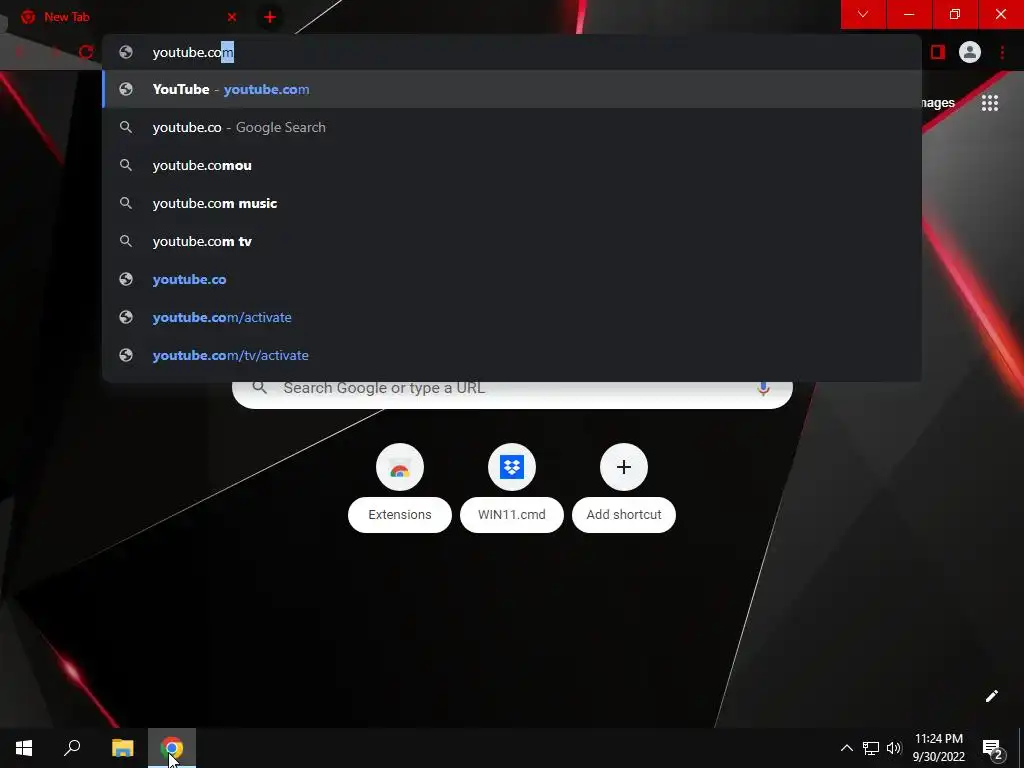Click the Extensions shortcut label

pos(400,515)
